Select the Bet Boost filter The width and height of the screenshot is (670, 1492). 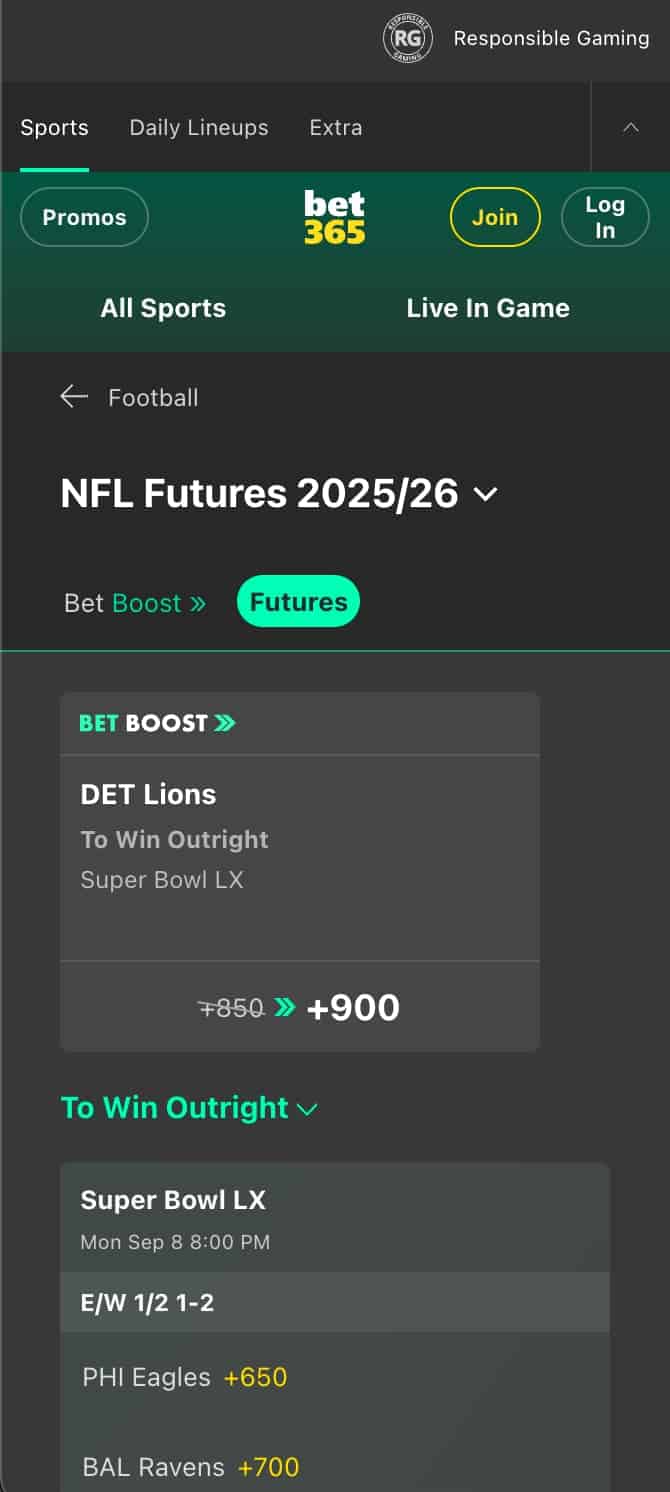(x=135, y=603)
